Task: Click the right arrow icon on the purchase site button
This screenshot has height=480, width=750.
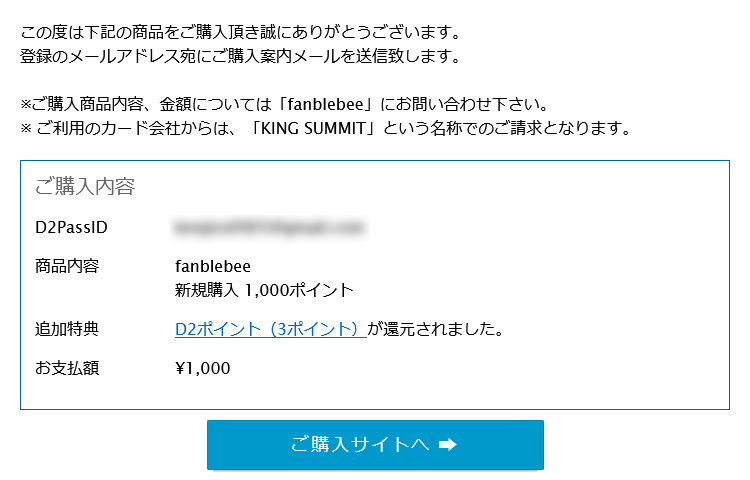Action: tap(448, 445)
